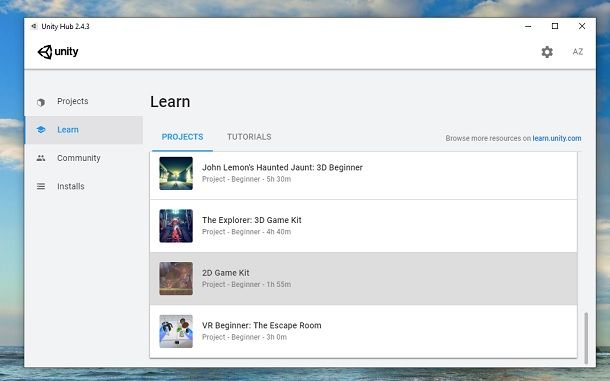Viewport: 610px width, 381px height.
Task: Click the Installs list icon
Action: [41, 186]
